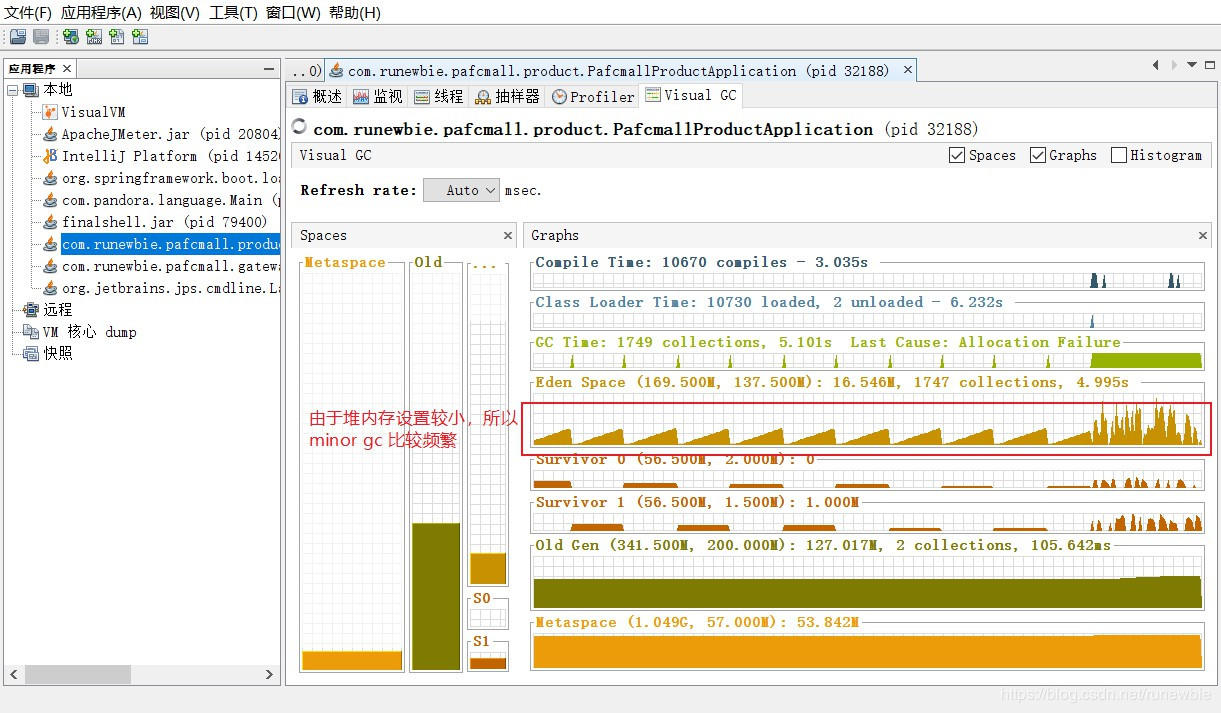This screenshot has height=713, width=1221.
Task: Click the Java icon on the PafcmallProductApplication tab
Action: [x=337, y=71]
